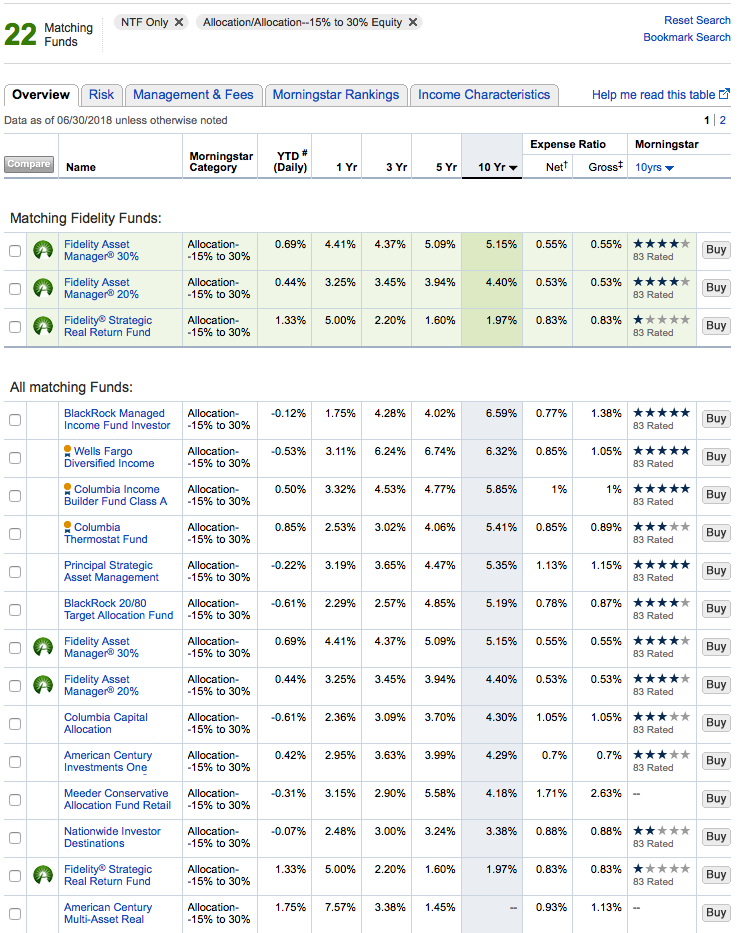This screenshot has height=933, width=753.
Task: Click the badge icon next to Wells Fargo Diversified Income
Action: (x=68, y=450)
